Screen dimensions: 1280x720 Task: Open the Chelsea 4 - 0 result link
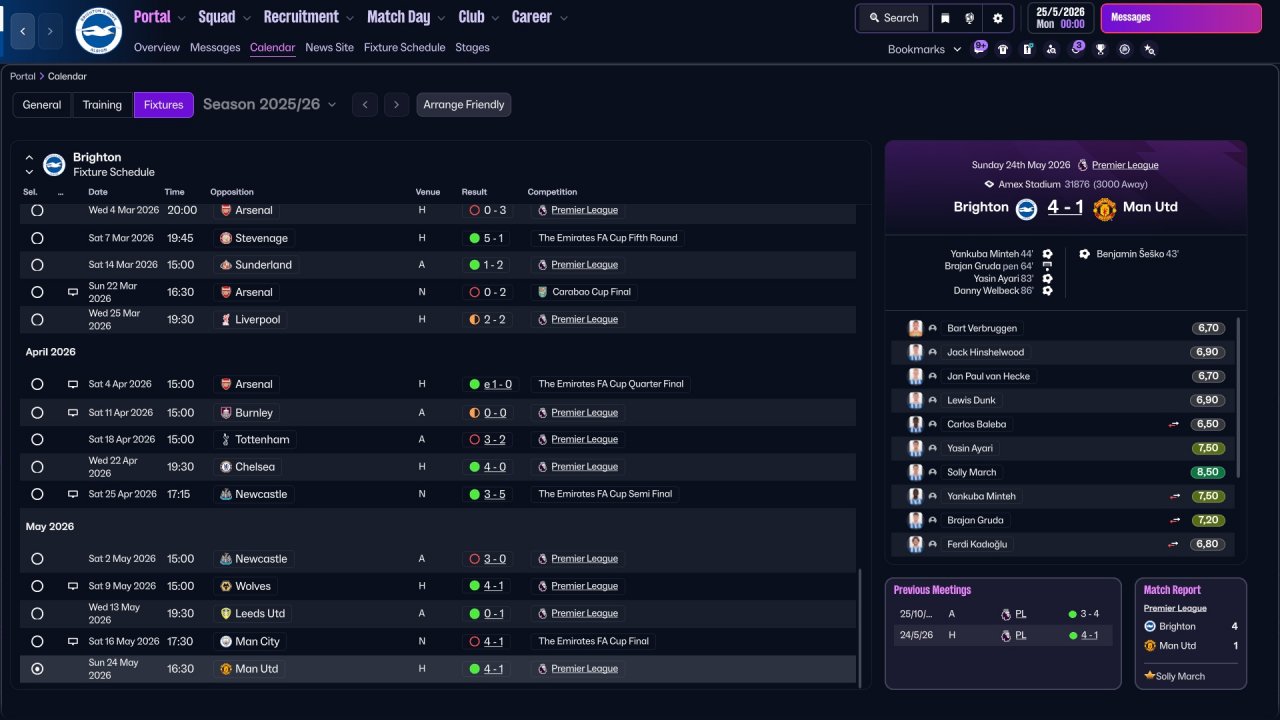click(494, 467)
